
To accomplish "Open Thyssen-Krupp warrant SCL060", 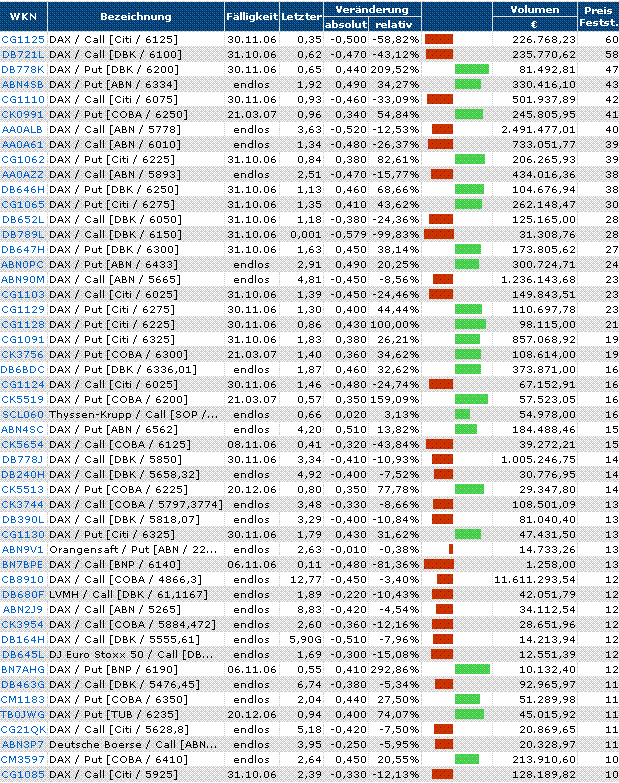I will [x=23, y=414].
